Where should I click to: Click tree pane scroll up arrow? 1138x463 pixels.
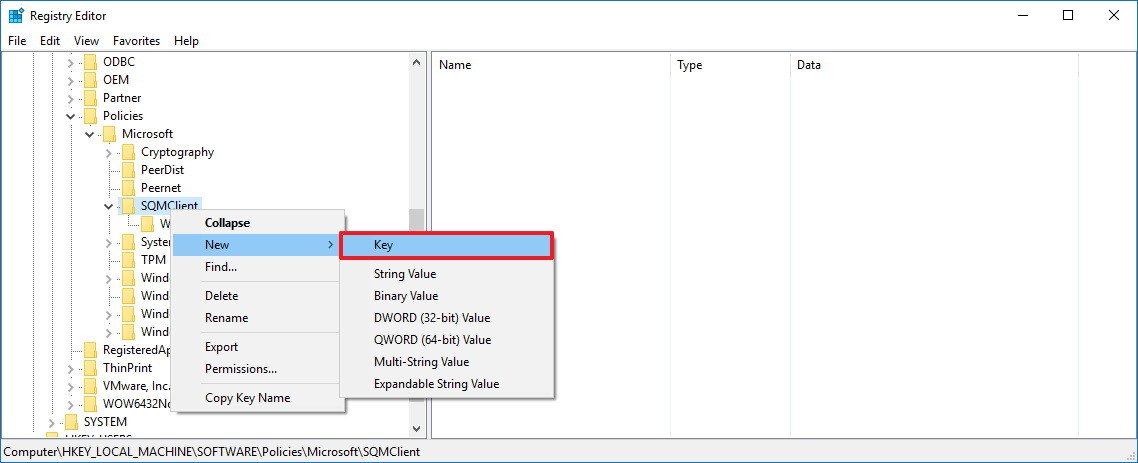[x=417, y=62]
